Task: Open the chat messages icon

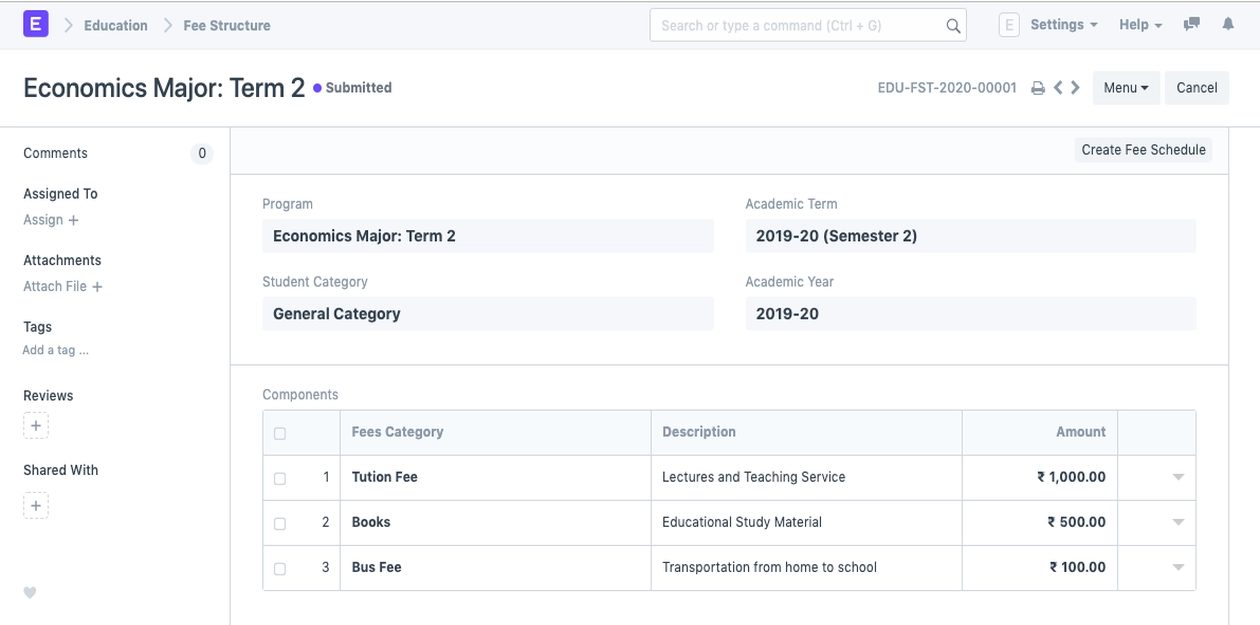Action: tap(1191, 25)
